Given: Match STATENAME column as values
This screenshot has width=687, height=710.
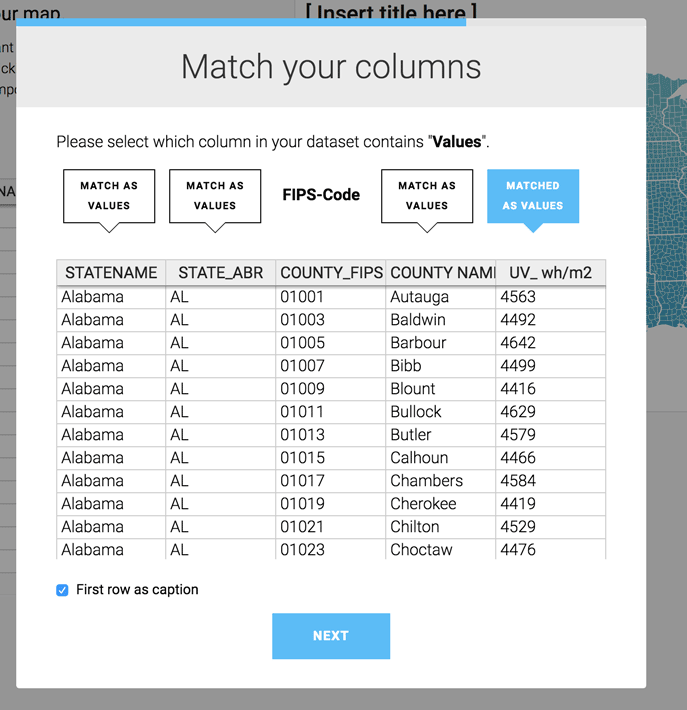Looking at the screenshot, I should click(109, 196).
